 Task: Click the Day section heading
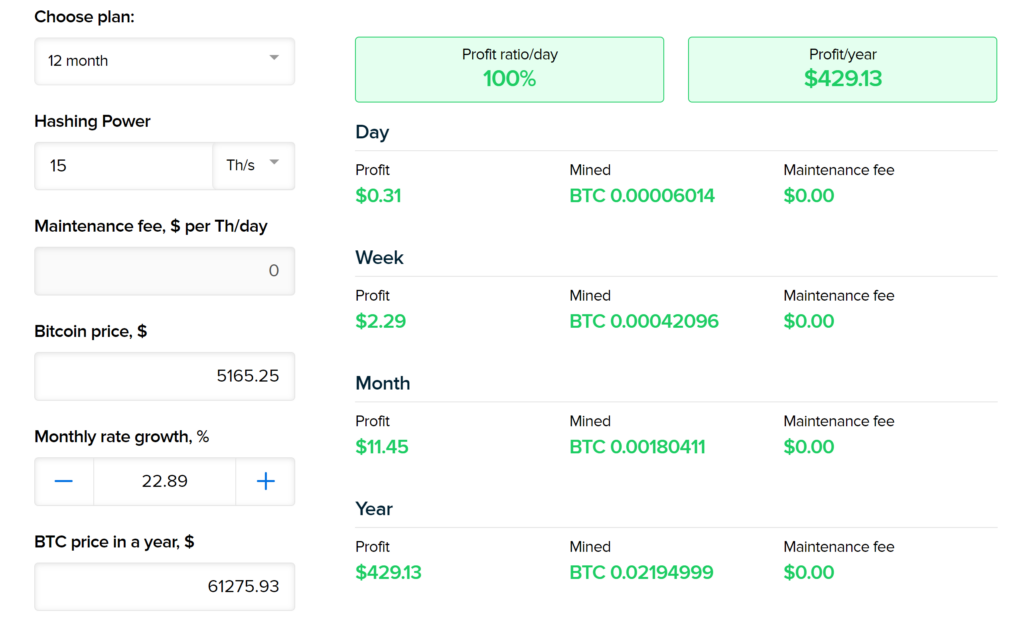click(372, 133)
